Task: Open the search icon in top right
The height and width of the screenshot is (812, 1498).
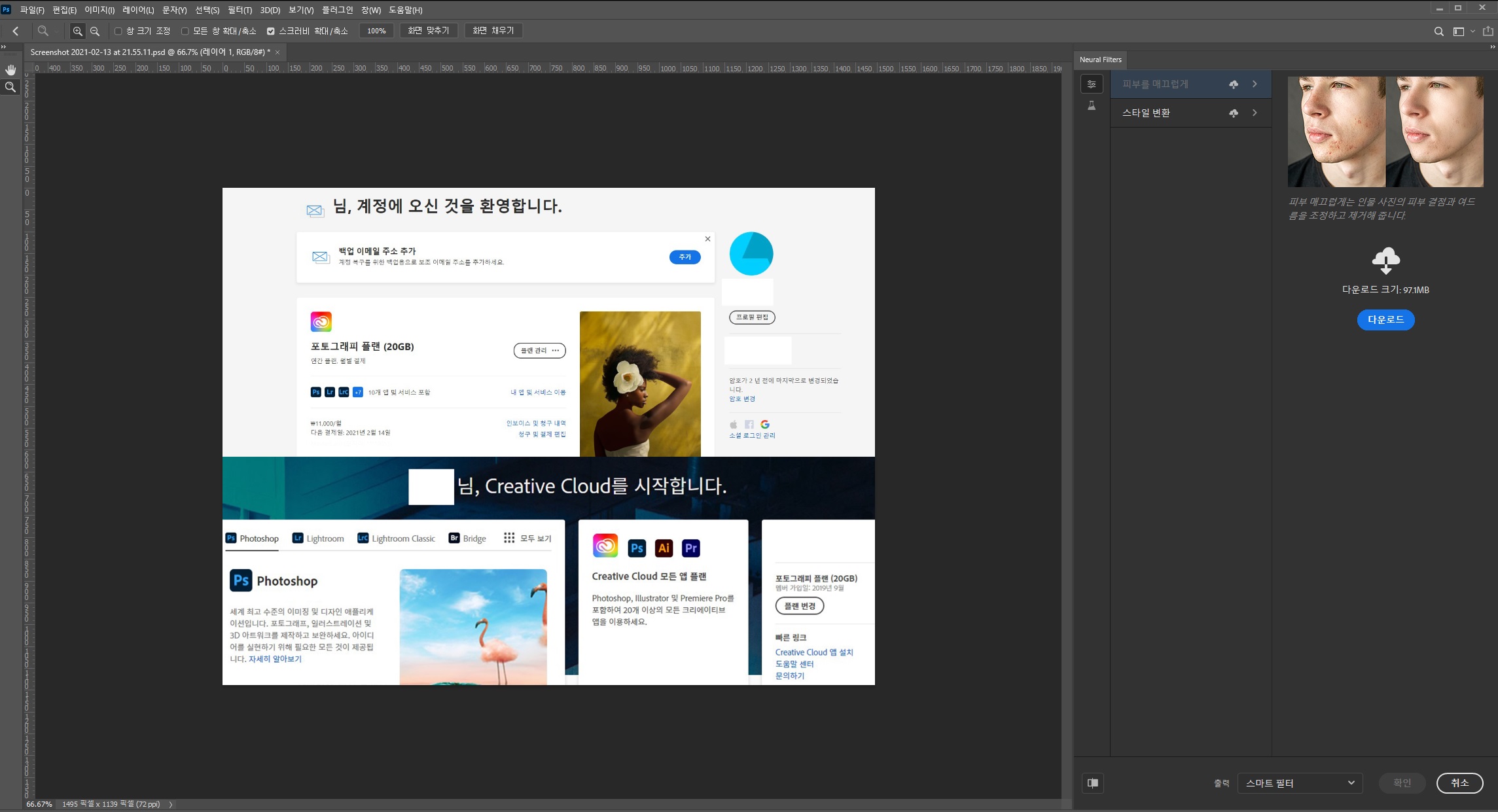Action: tap(1438, 31)
